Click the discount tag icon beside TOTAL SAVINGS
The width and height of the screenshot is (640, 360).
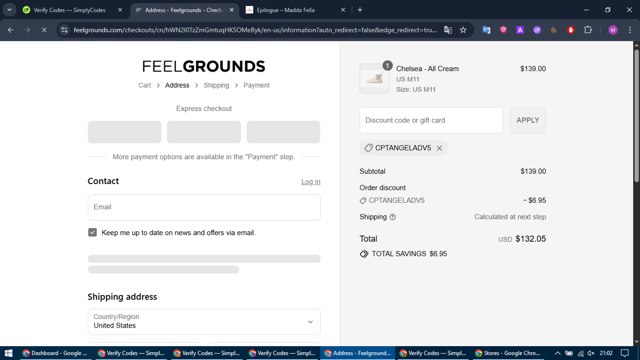[364, 254]
